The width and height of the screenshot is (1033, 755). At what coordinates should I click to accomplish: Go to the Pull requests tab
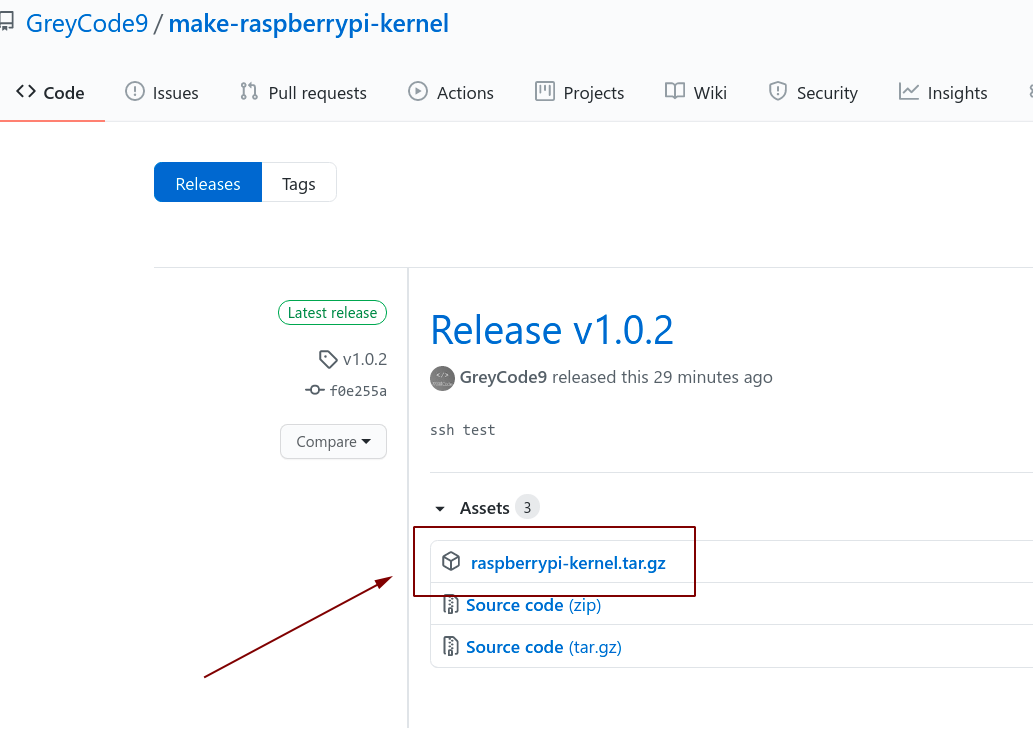click(x=303, y=93)
